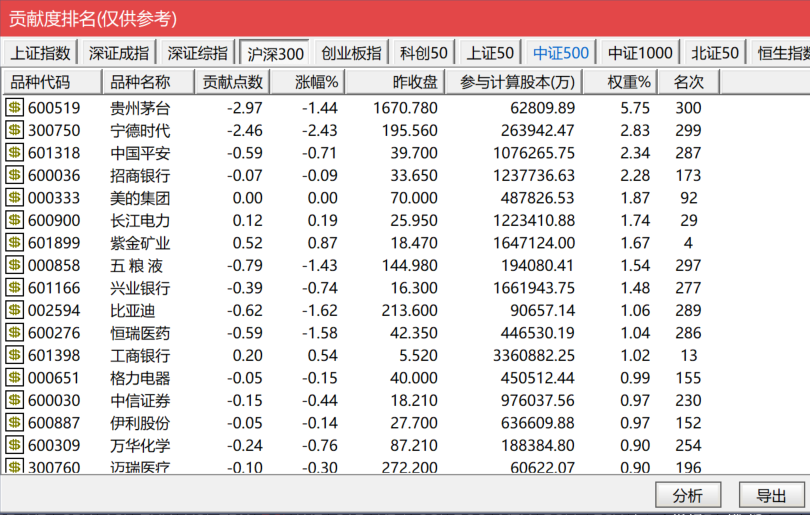The image size is (810, 515).
Task: Select stock name 招商银行
Action: tap(140, 176)
